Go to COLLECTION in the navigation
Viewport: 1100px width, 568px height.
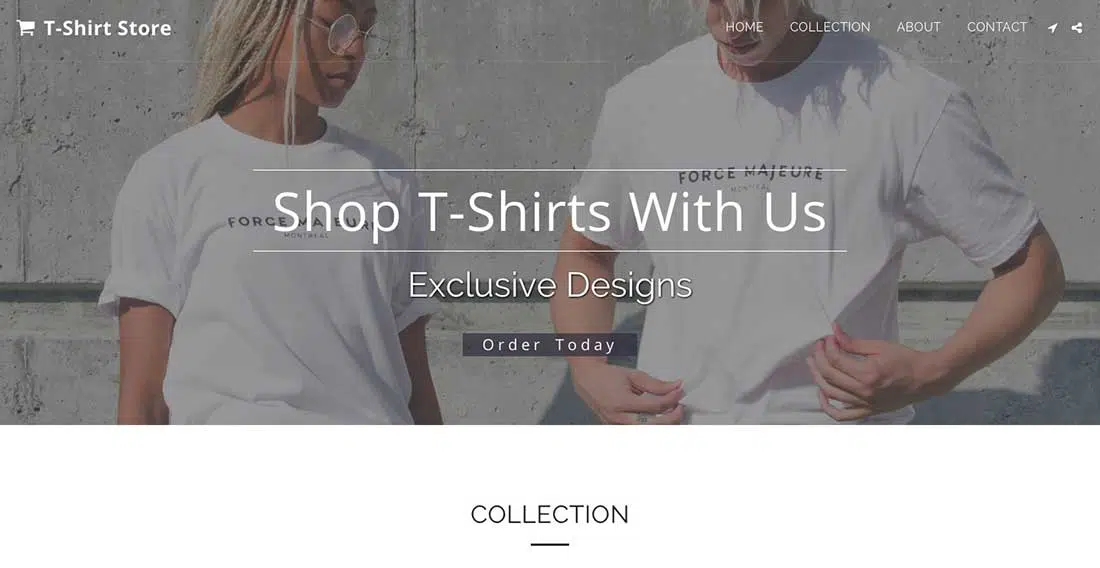[x=830, y=27]
